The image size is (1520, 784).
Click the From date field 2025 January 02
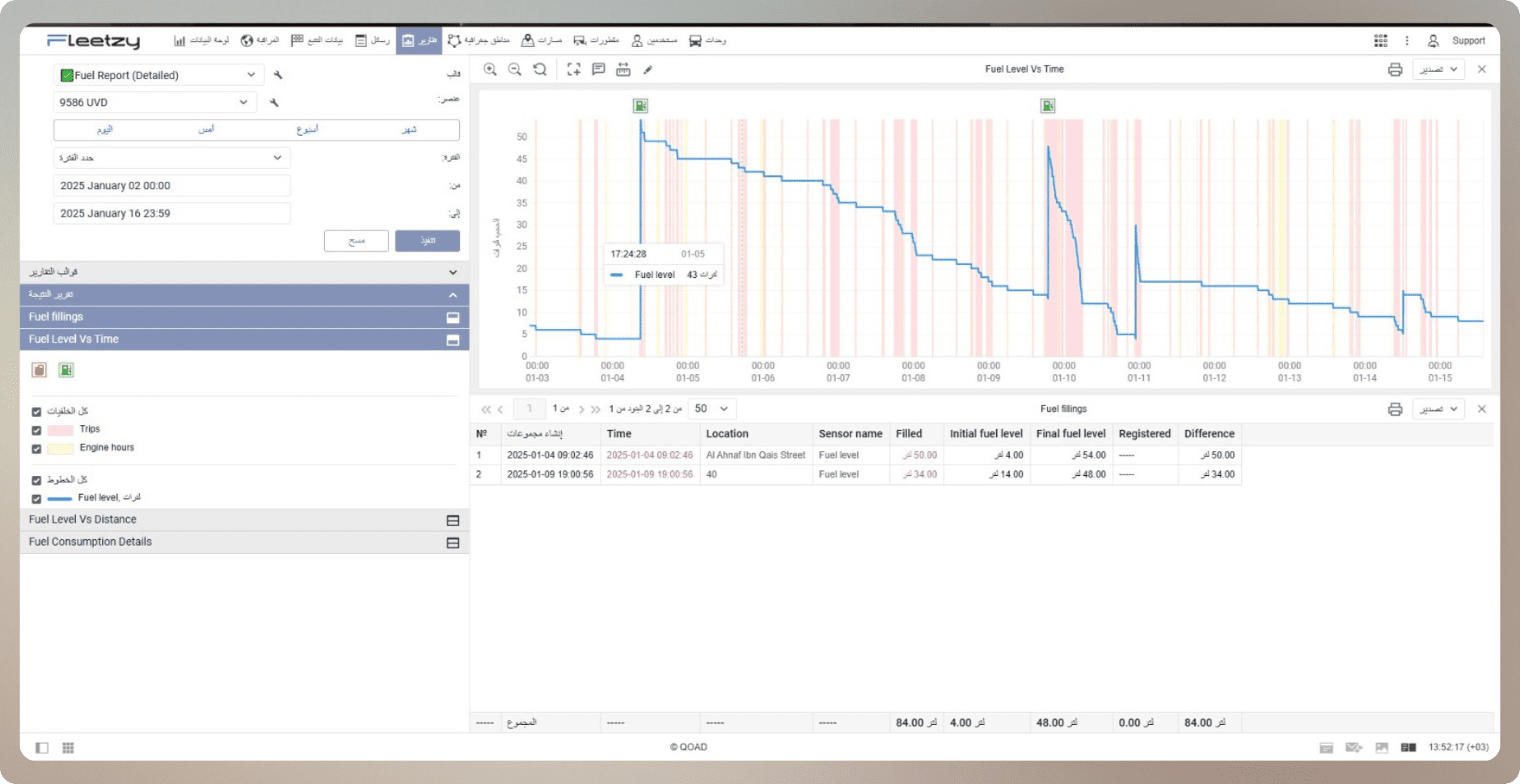(171, 186)
